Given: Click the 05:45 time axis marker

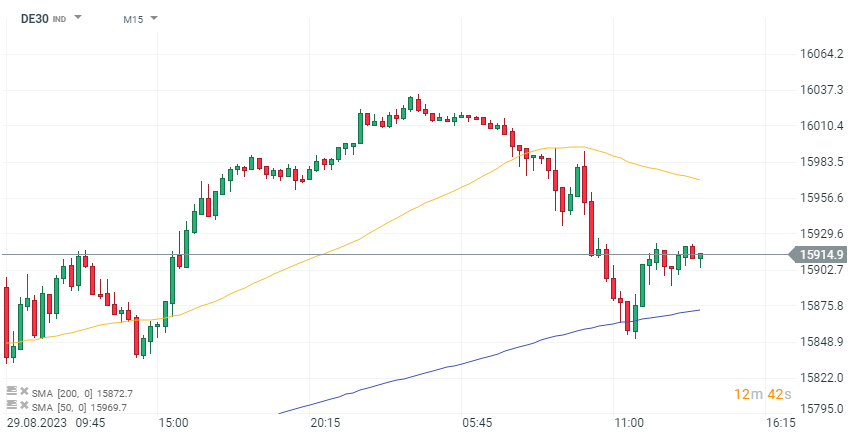Looking at the screenshot, I should pos(478,424).
